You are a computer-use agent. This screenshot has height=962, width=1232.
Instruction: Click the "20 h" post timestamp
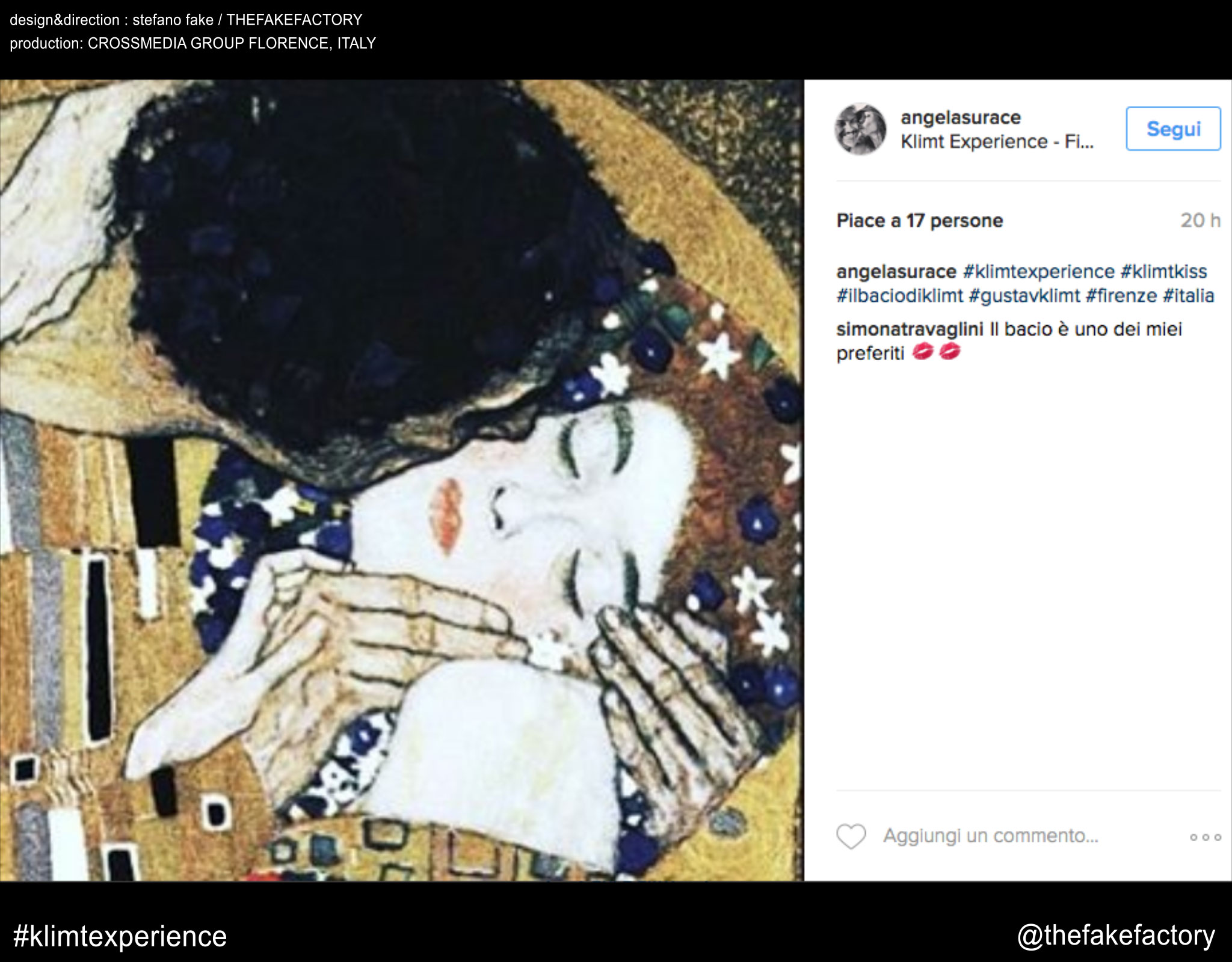click(x=1200, y=221)
